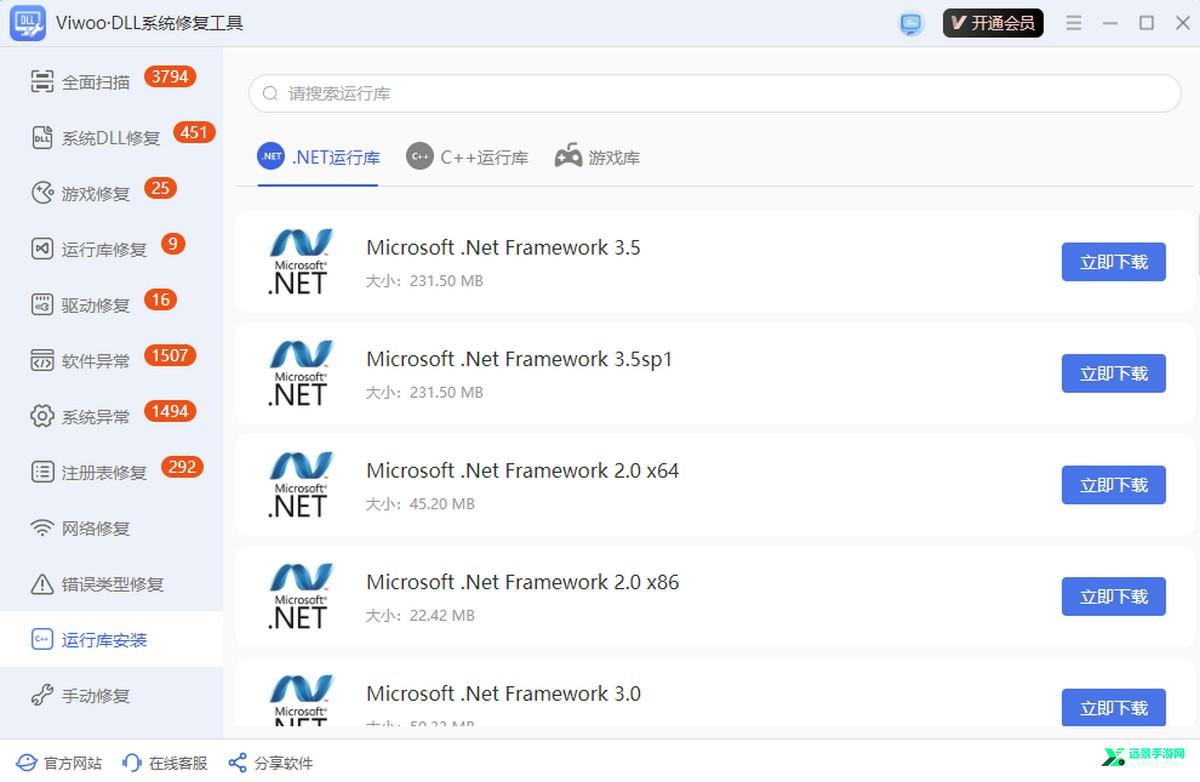Select 运行库安装 sidebar item

point(111,640)
